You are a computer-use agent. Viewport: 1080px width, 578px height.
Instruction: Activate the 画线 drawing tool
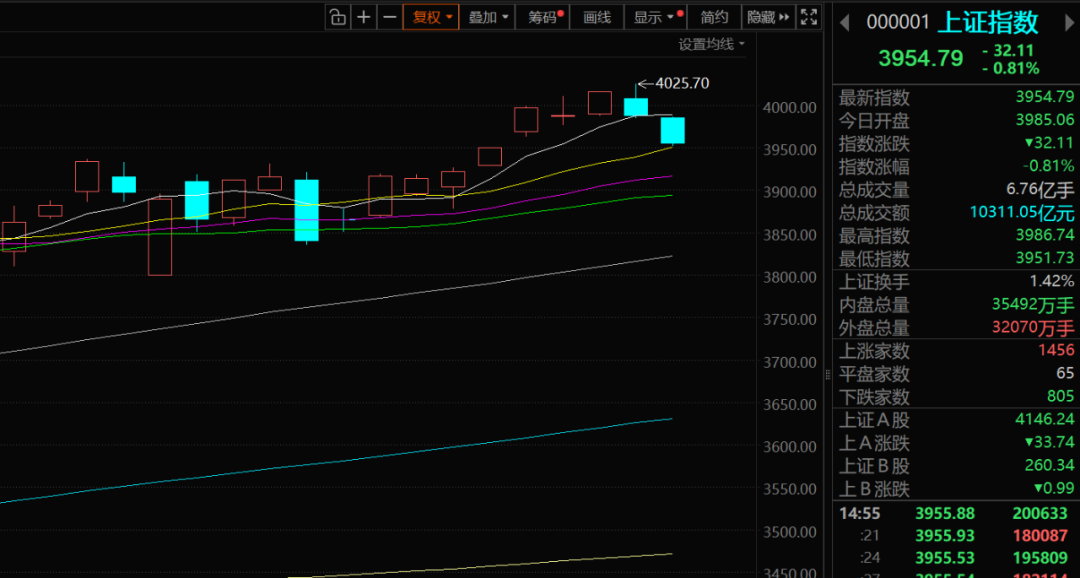(596, 17)
